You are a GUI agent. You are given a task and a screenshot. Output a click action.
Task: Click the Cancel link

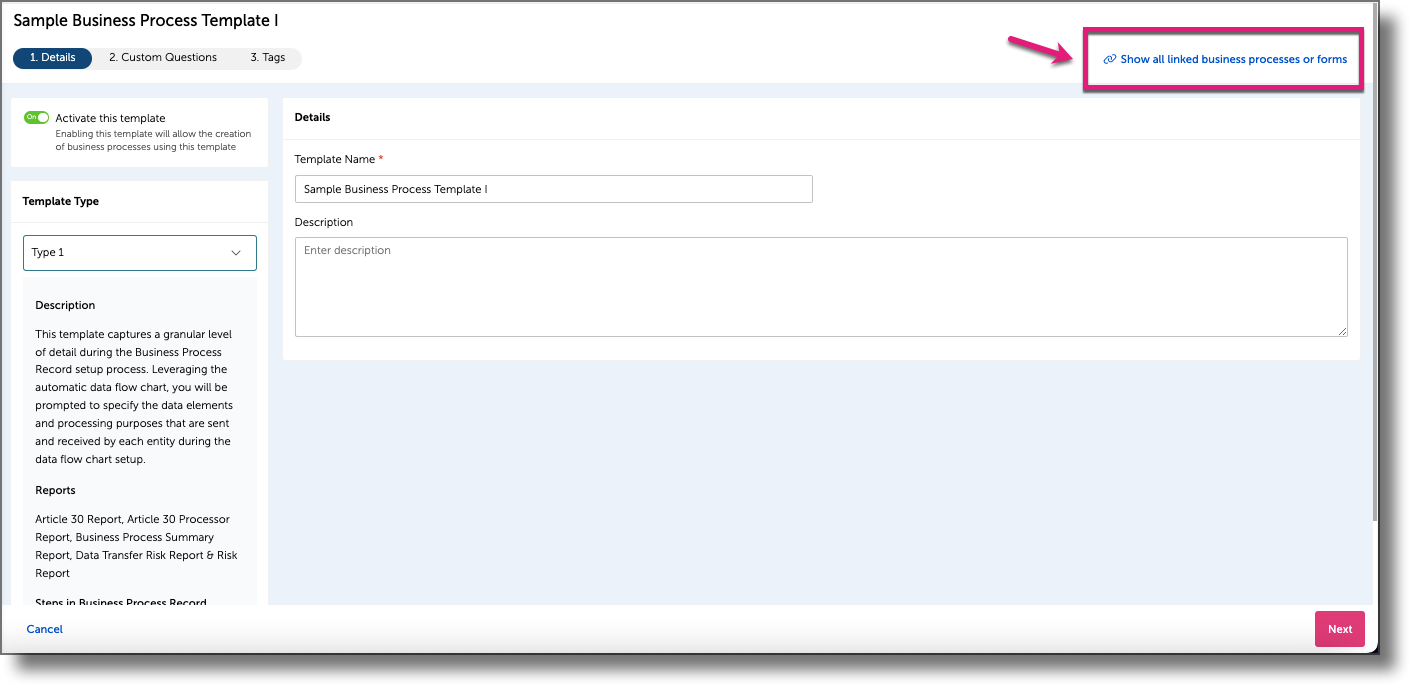pyautogui.click(x=44, y=628)
